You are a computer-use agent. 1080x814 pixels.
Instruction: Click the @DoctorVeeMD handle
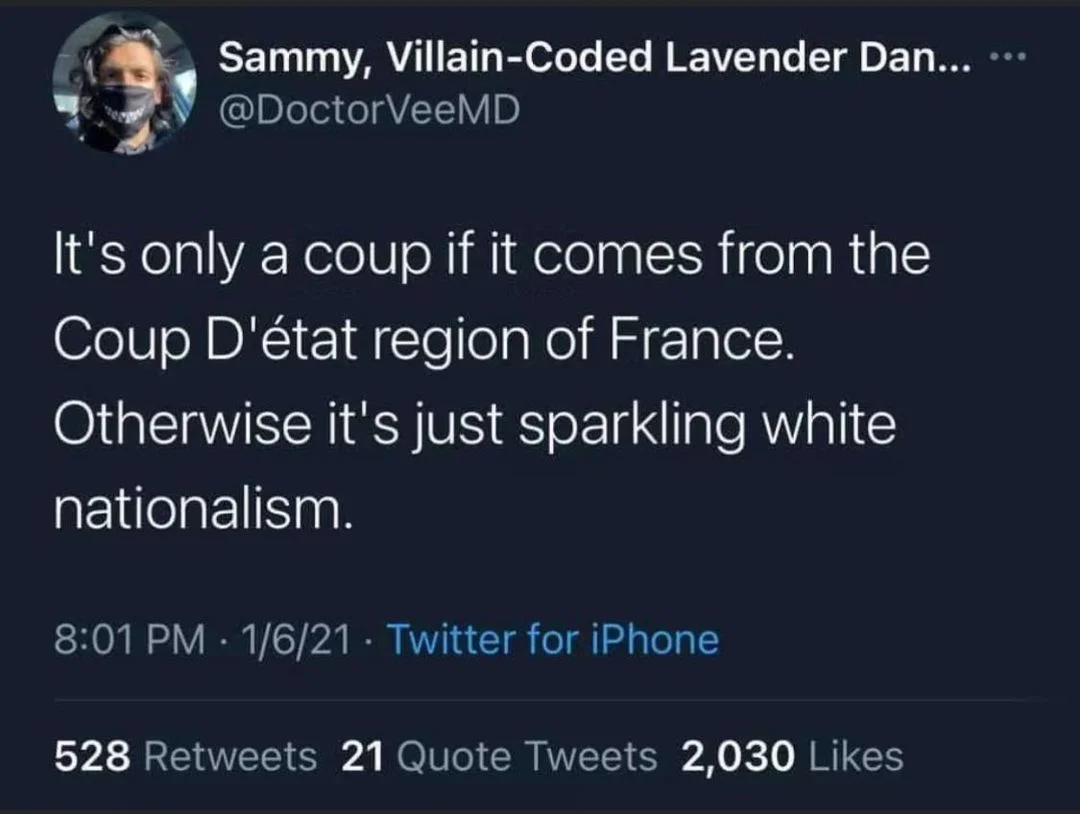point(369,111)
